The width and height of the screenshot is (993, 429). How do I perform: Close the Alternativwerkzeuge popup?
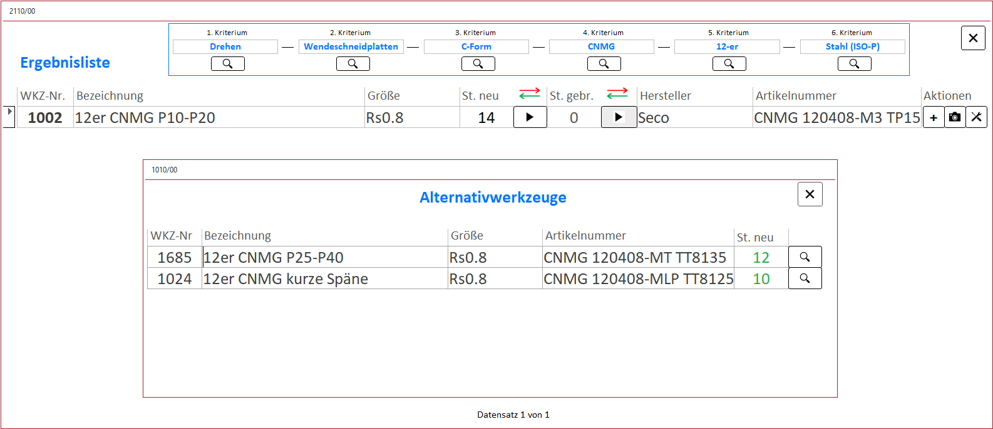click(810, 194)
